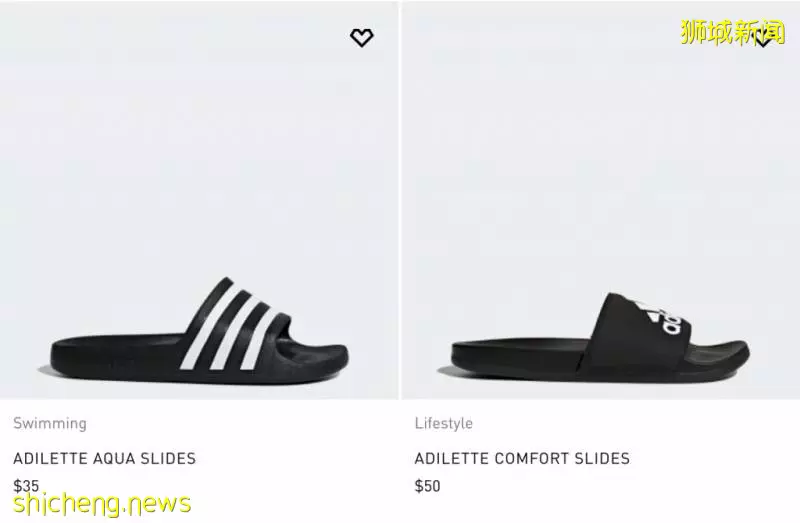This screenshot has height=523, width=800.
Task: Click empty gray area above Aqua slide
Action: click(199, 153)
